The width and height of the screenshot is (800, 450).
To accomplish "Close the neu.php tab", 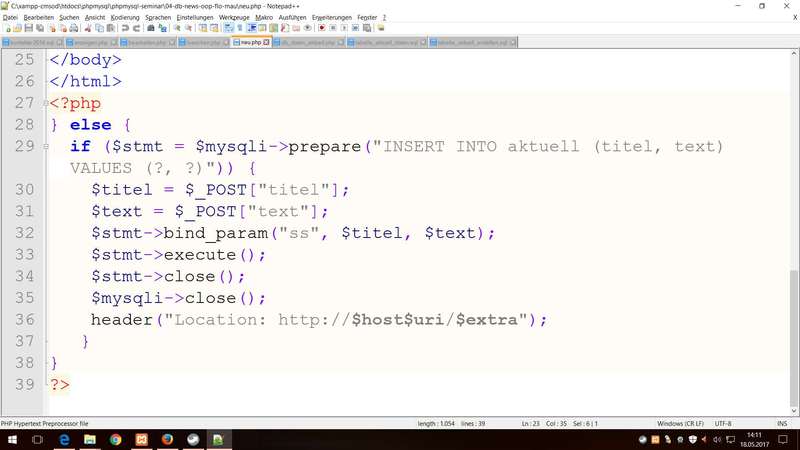I will 266,42.
